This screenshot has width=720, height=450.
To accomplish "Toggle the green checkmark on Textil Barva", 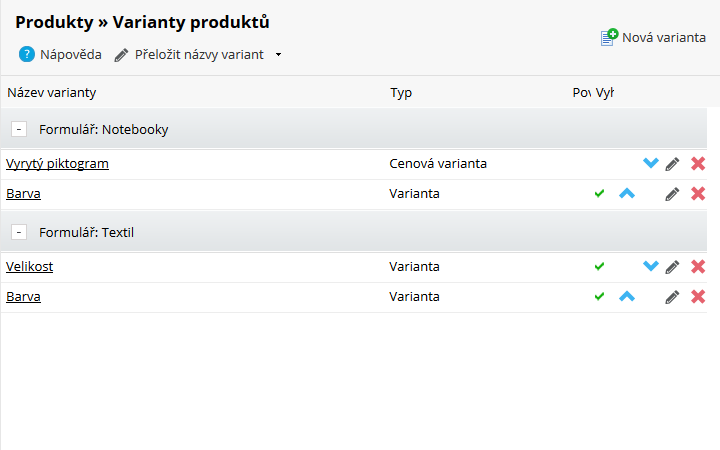I will coord(599,297).
